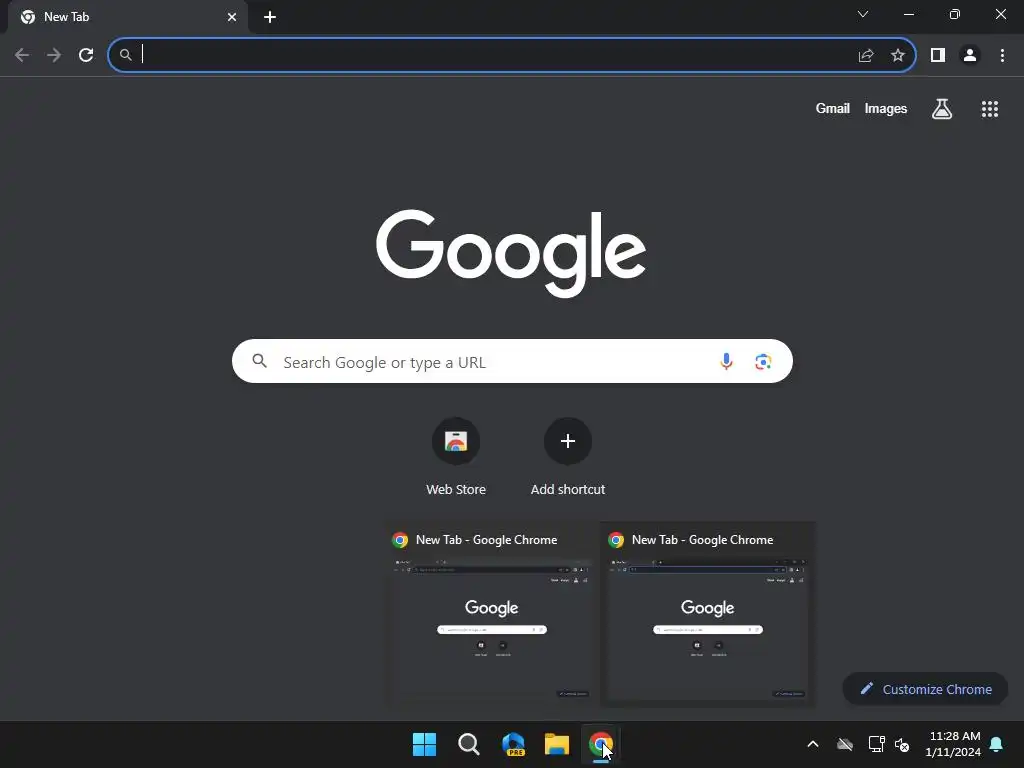This screenshot has height=768, width=1024.
Task: Select the right New Tab window preview
Action: click(708, 613)
